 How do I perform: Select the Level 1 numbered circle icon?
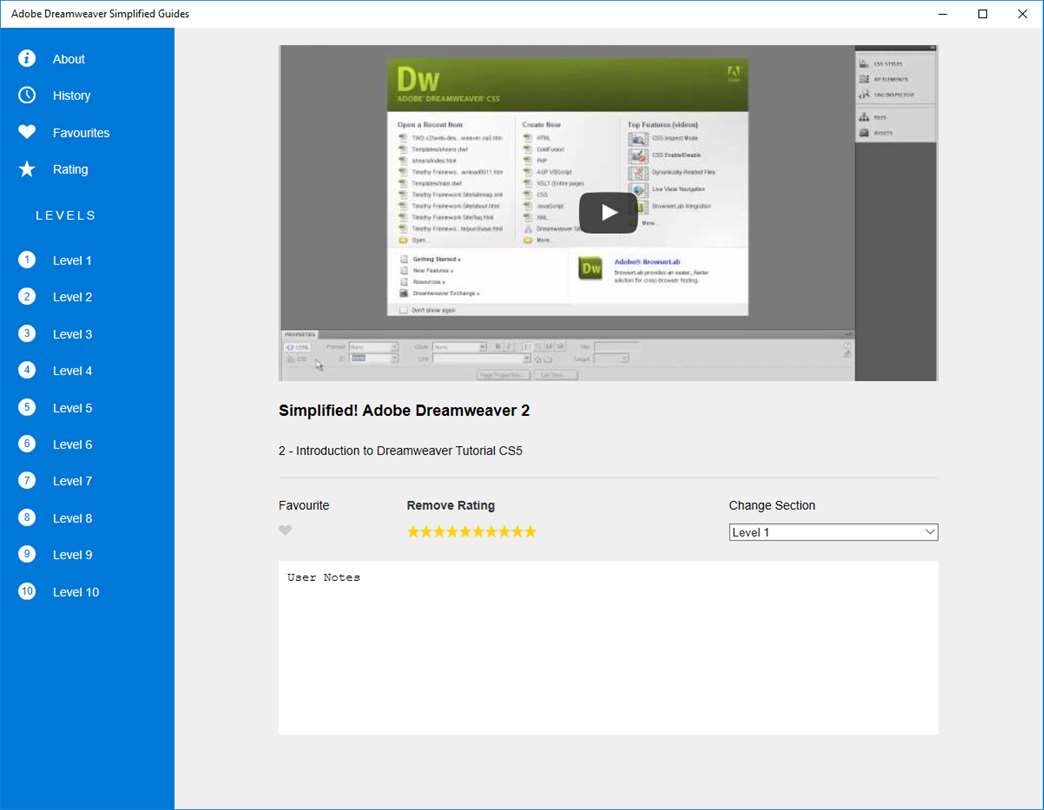[27, 260]
